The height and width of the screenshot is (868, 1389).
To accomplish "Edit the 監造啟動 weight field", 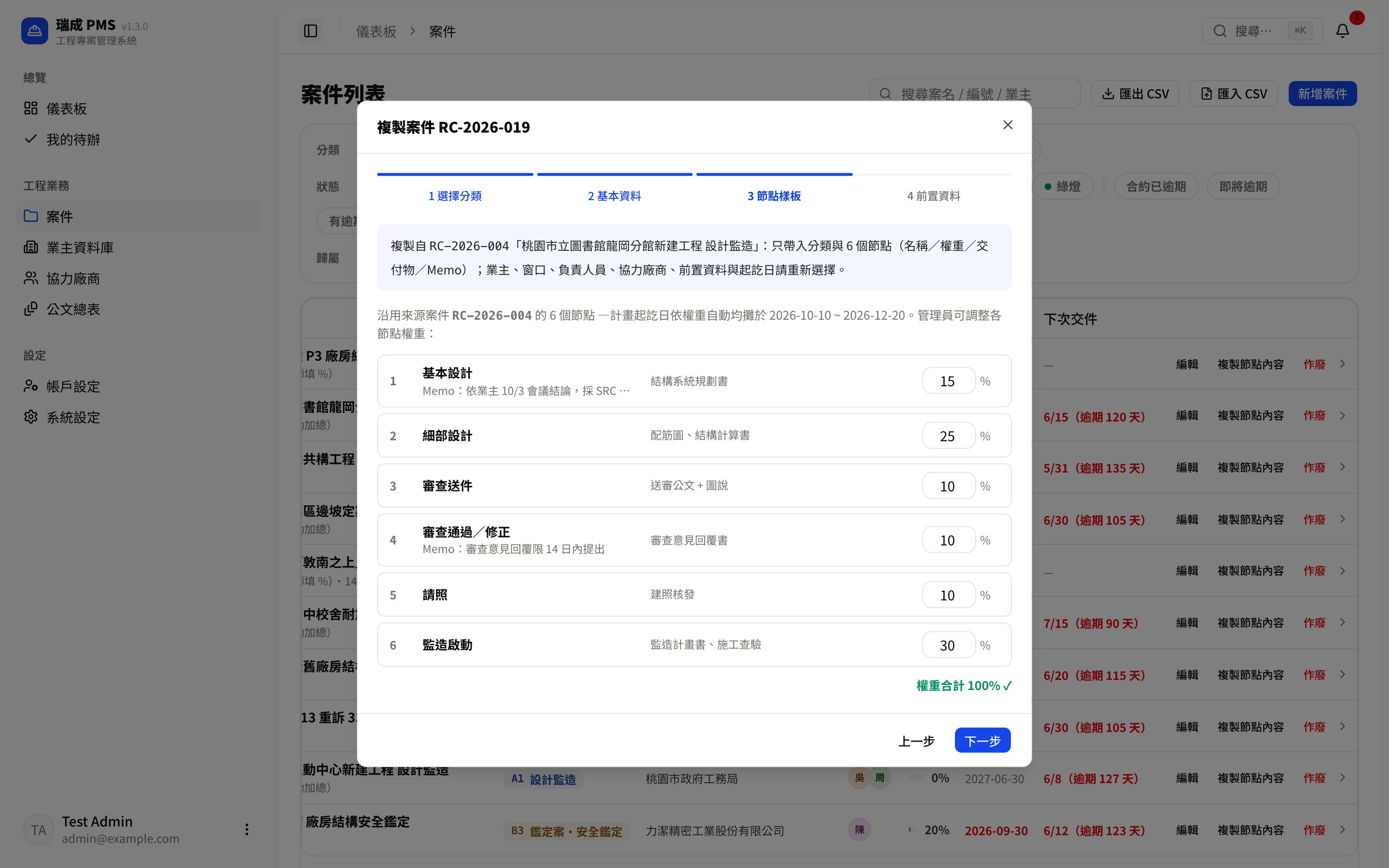I will coord(948,645).
